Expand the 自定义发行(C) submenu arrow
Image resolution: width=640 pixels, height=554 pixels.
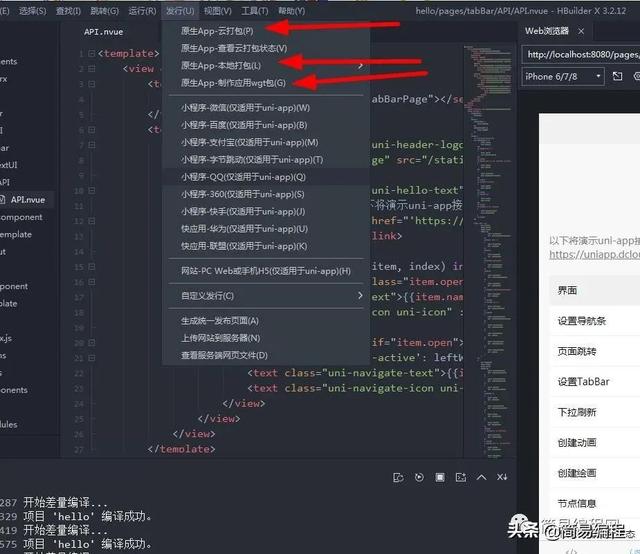360,295
